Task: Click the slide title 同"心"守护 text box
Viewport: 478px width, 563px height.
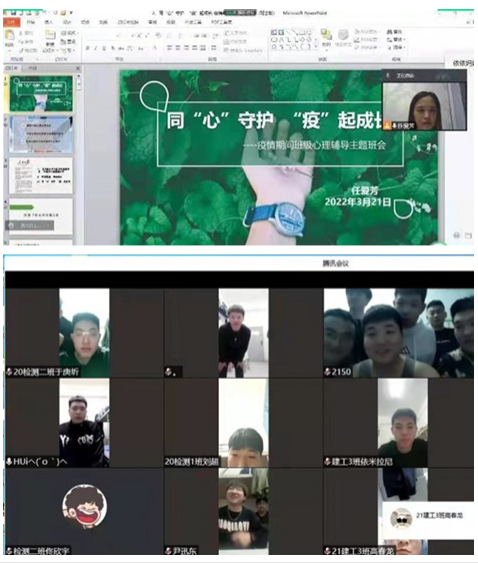Action: coord(275,120)
